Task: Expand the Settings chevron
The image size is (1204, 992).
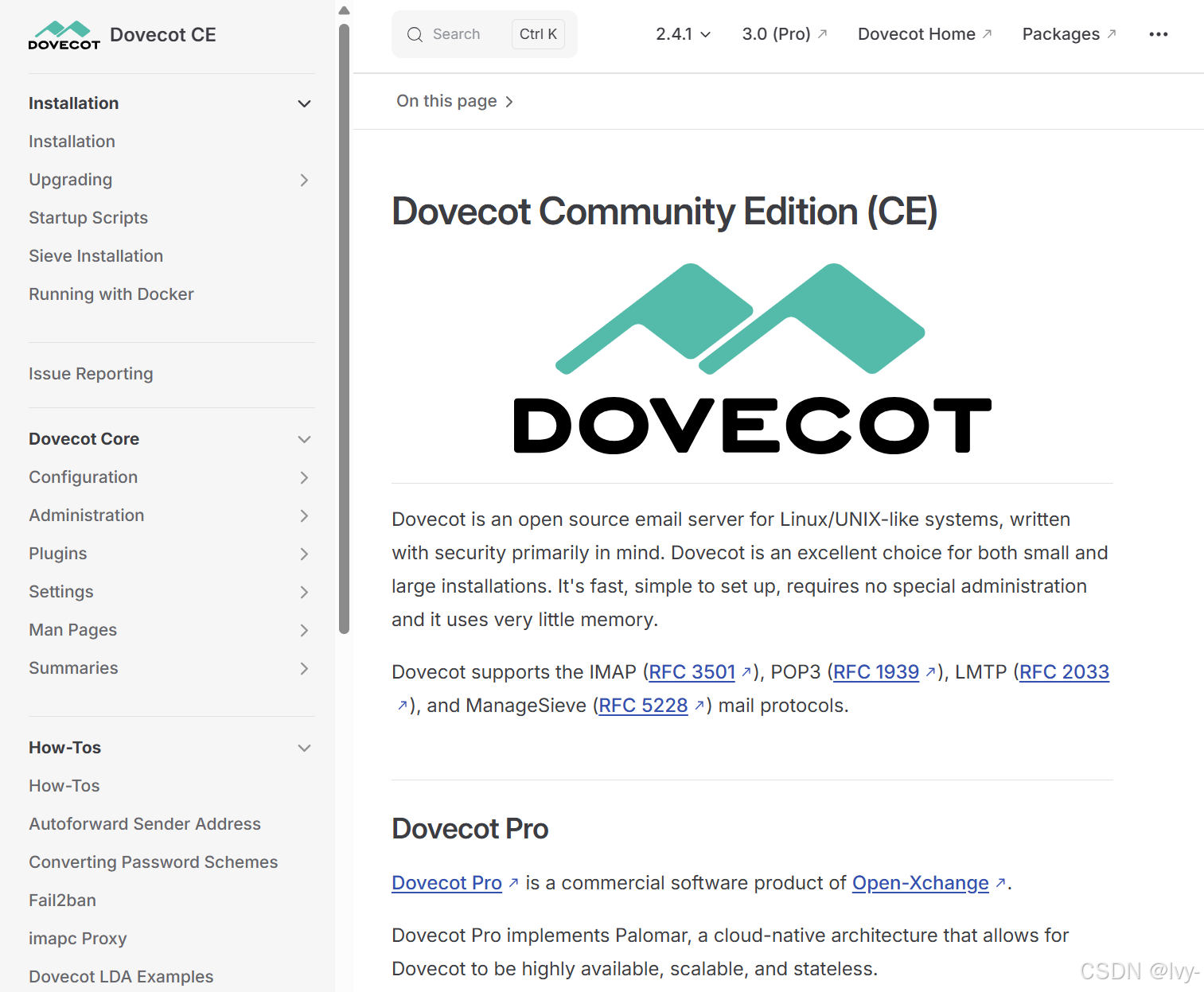Action: pos(304,592)
